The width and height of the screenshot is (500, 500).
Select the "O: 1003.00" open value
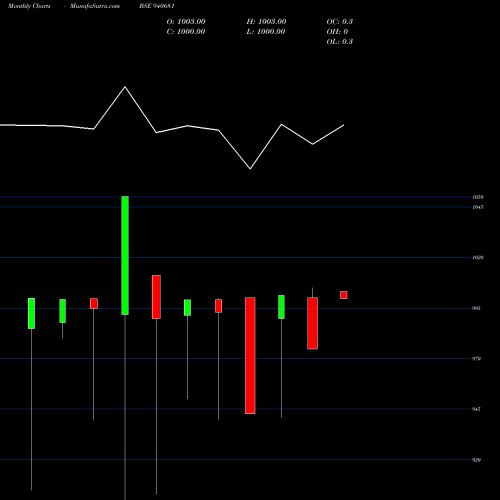click(x=186, y=22)
